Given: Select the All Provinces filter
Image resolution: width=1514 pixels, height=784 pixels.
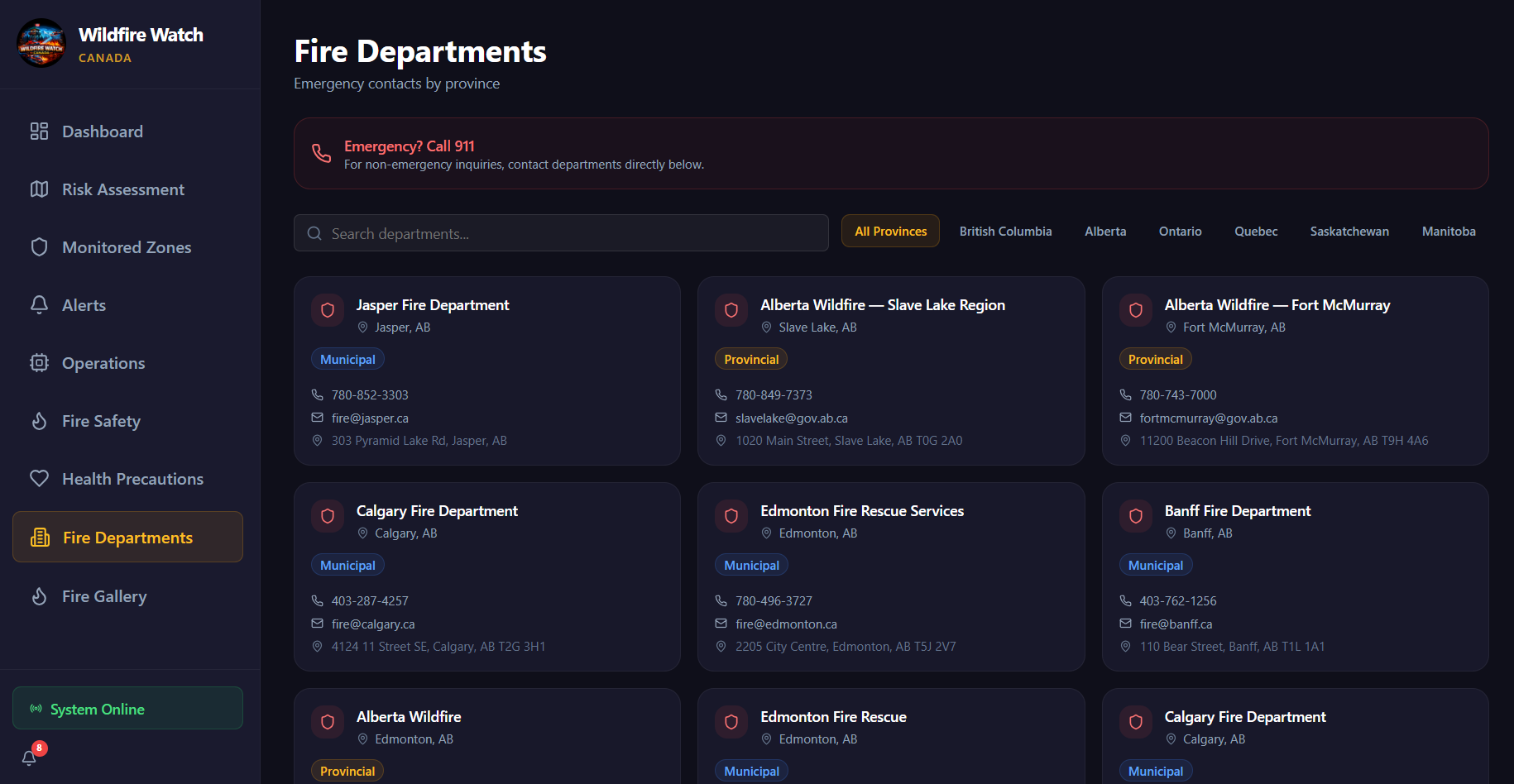Looking at the screenshot, I should tap(891, 232).
